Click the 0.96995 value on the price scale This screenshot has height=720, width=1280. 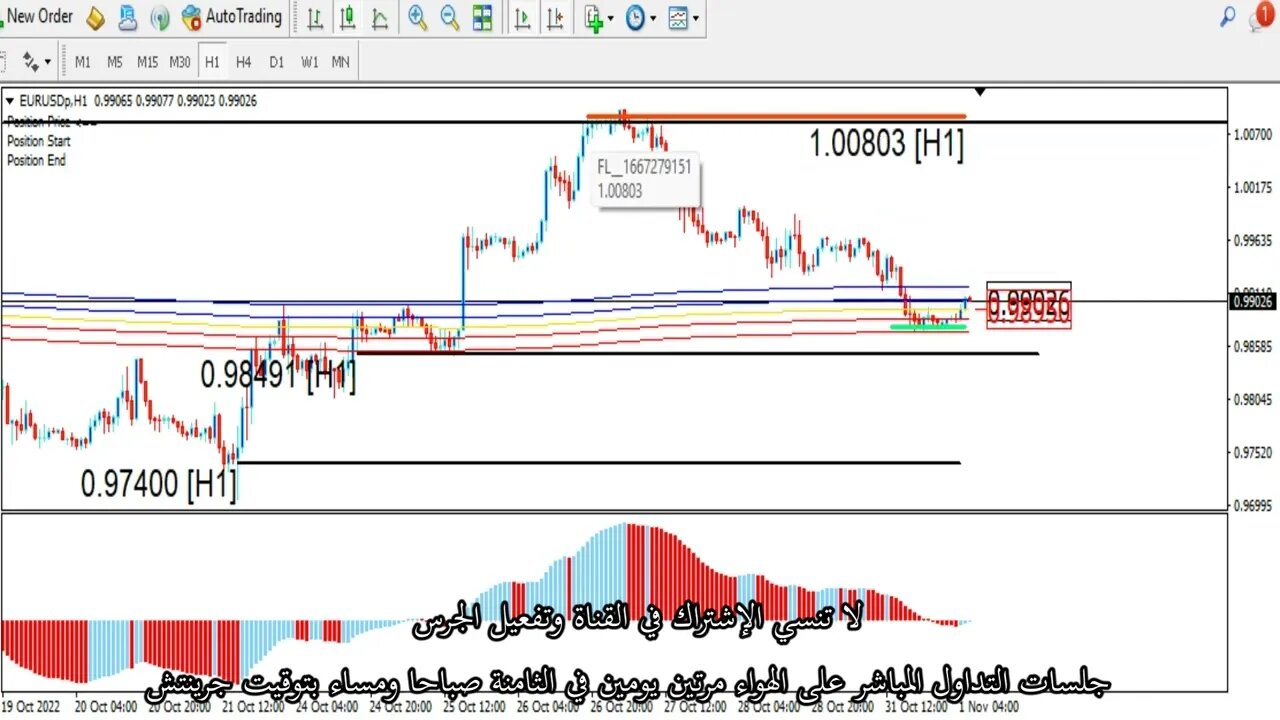[x=1252, y=505]
